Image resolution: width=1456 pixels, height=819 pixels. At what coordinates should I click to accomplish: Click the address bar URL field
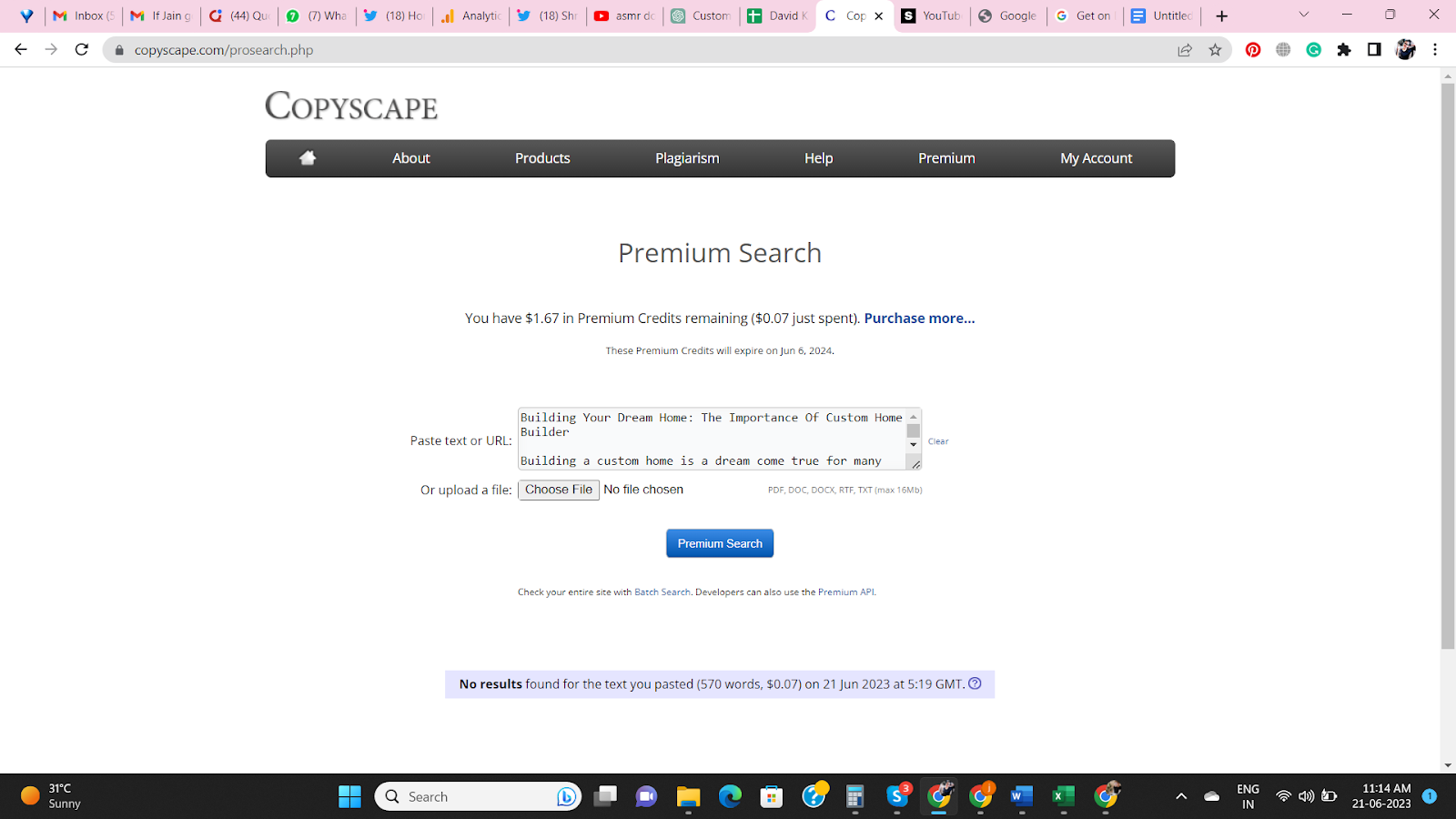pyautogui.click(x=637, y=50)
